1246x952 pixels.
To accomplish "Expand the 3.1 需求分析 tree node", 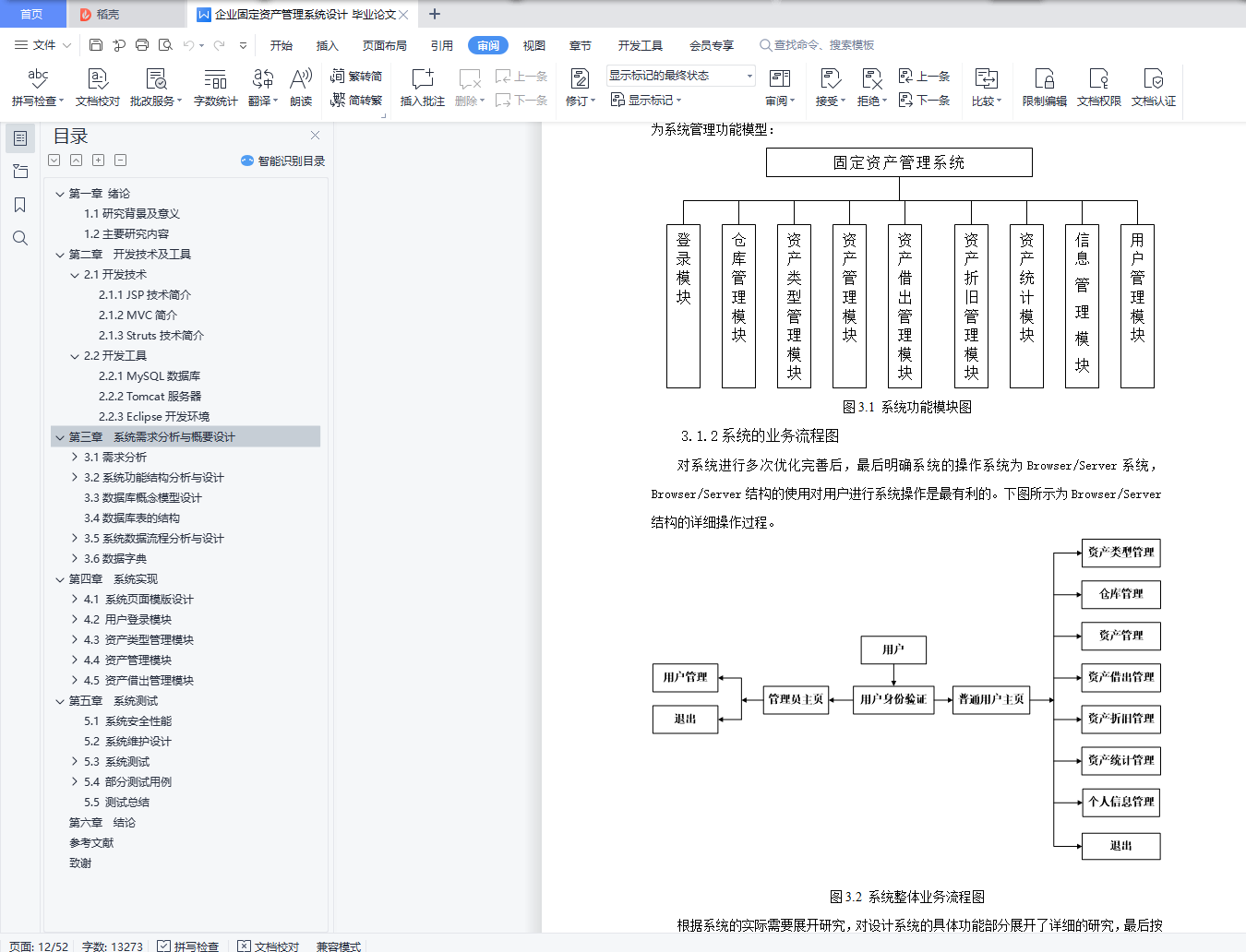I will [75, 458].
